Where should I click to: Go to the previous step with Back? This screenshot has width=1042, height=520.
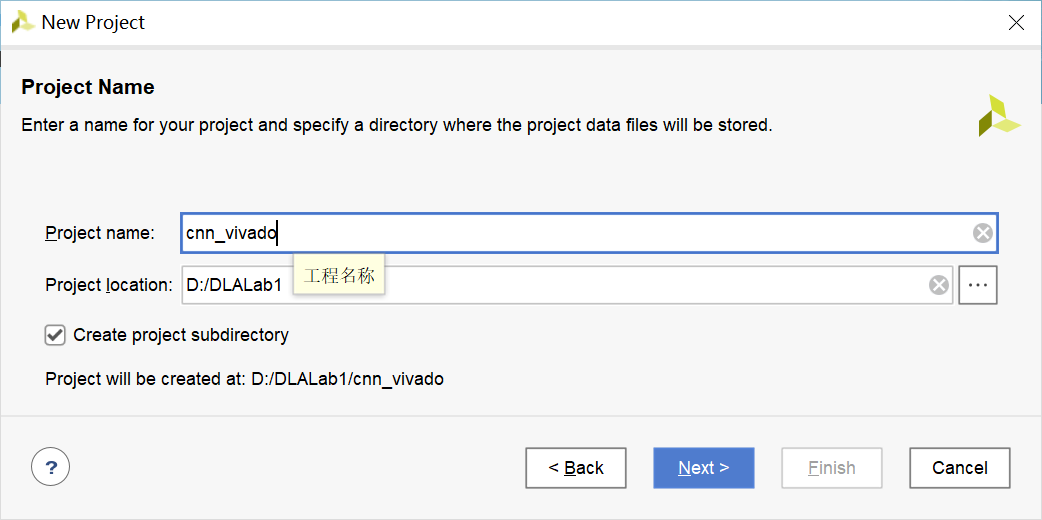pyautogui.click(x=576, y=468)
